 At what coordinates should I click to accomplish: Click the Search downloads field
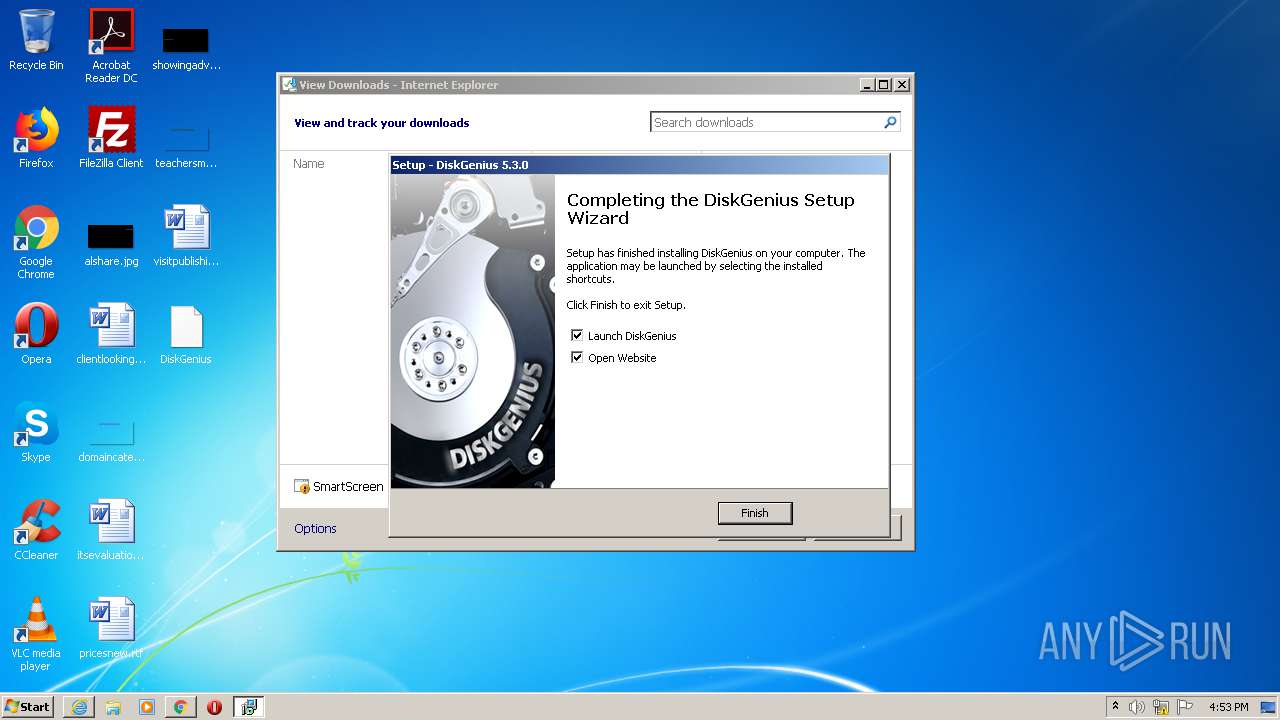tap(766, 122)
